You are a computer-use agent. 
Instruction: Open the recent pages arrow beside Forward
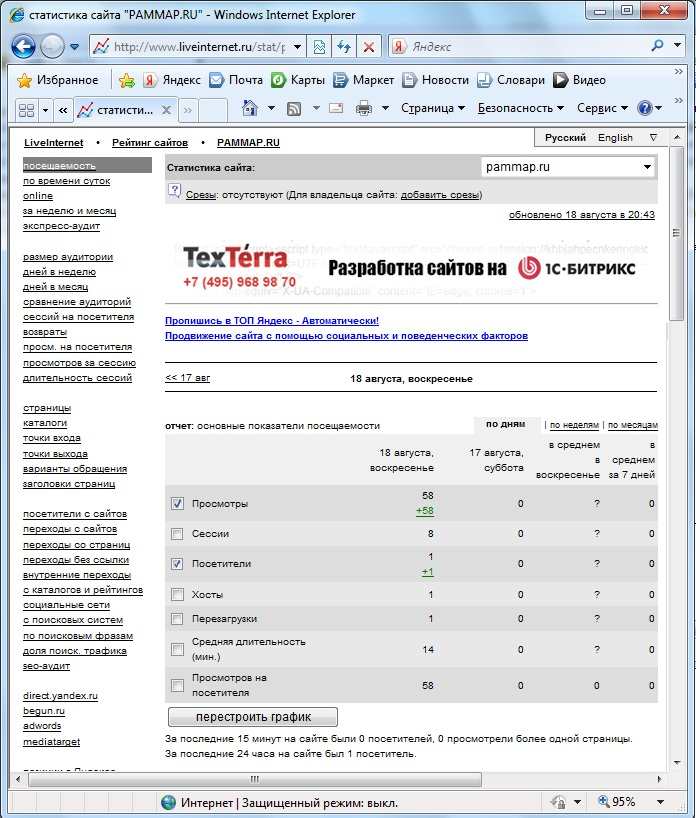tap(74, 47)
